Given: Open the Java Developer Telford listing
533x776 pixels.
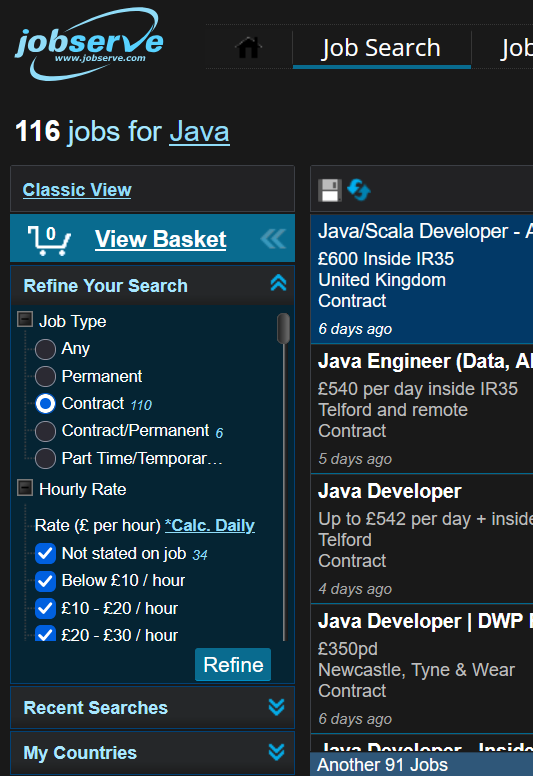Looking at the screenshot, I should tap(422, 539).
